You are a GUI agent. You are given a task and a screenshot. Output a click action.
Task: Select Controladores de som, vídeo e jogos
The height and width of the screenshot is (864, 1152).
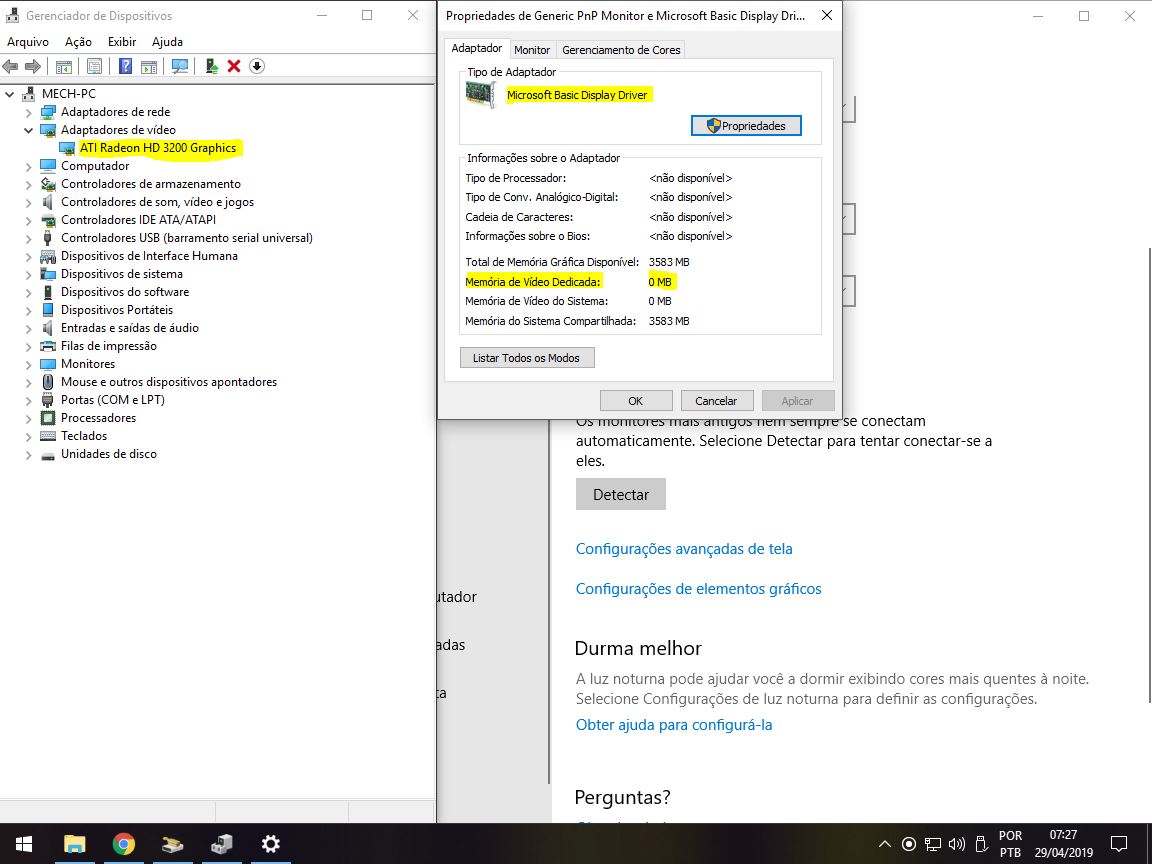[x=157, y=202]
